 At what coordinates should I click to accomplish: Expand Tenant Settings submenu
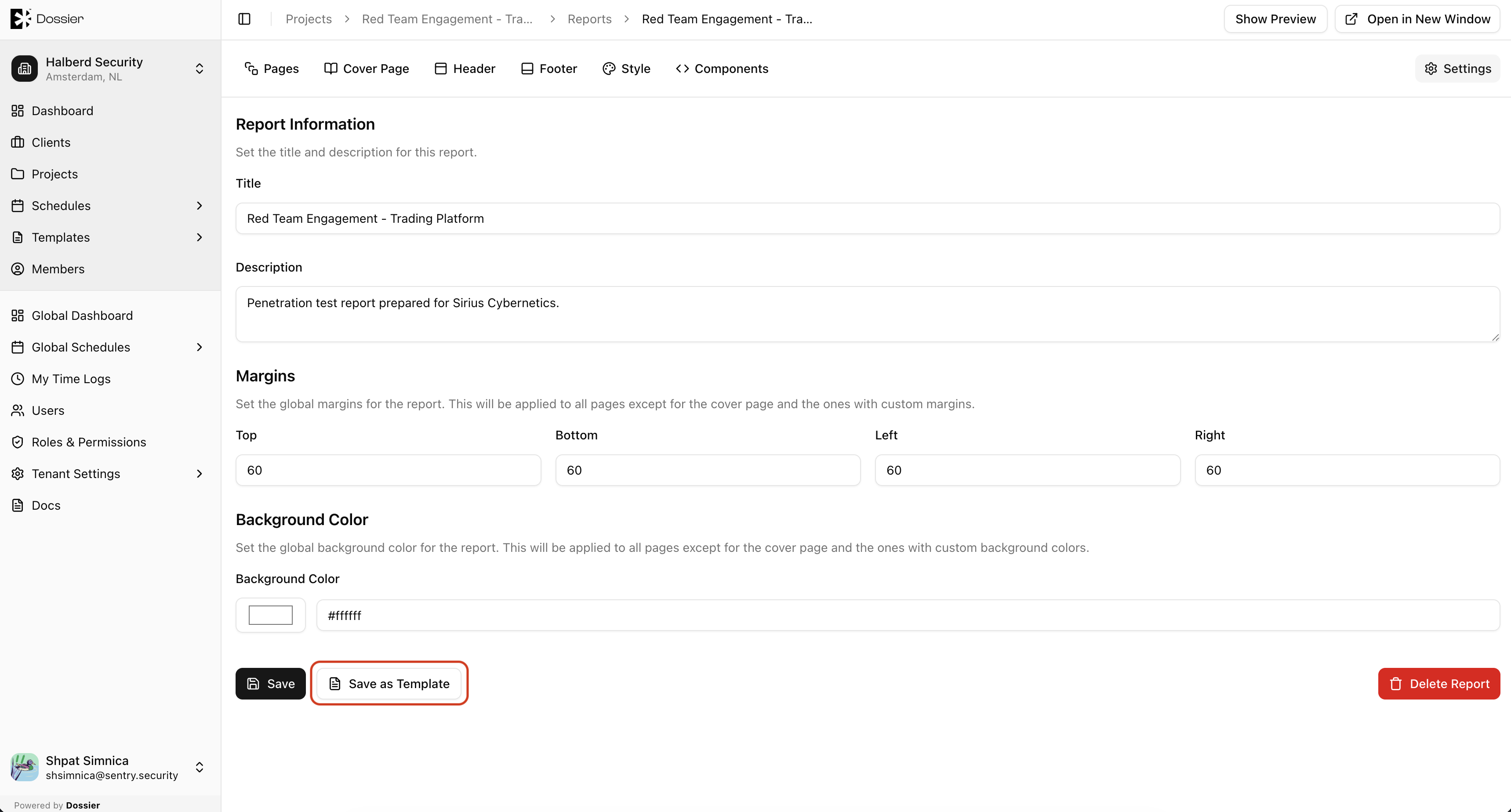[199, 474]
